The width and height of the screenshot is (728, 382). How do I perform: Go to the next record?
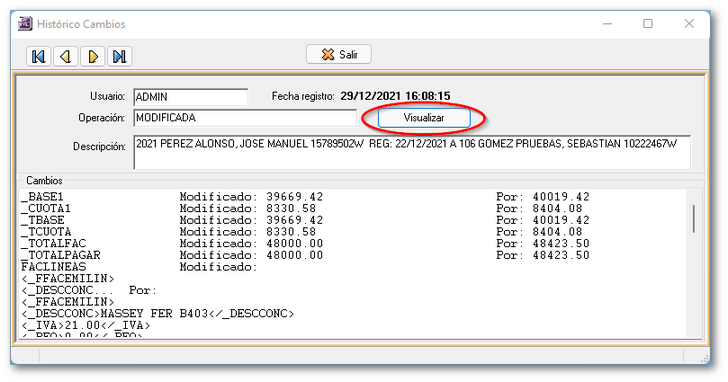[92, 57]
